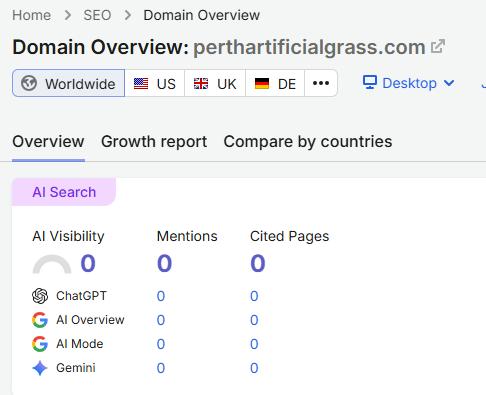Click the Desktop monitor icon
The width and height of the screenshot is (486, 395).
[370, 82]
